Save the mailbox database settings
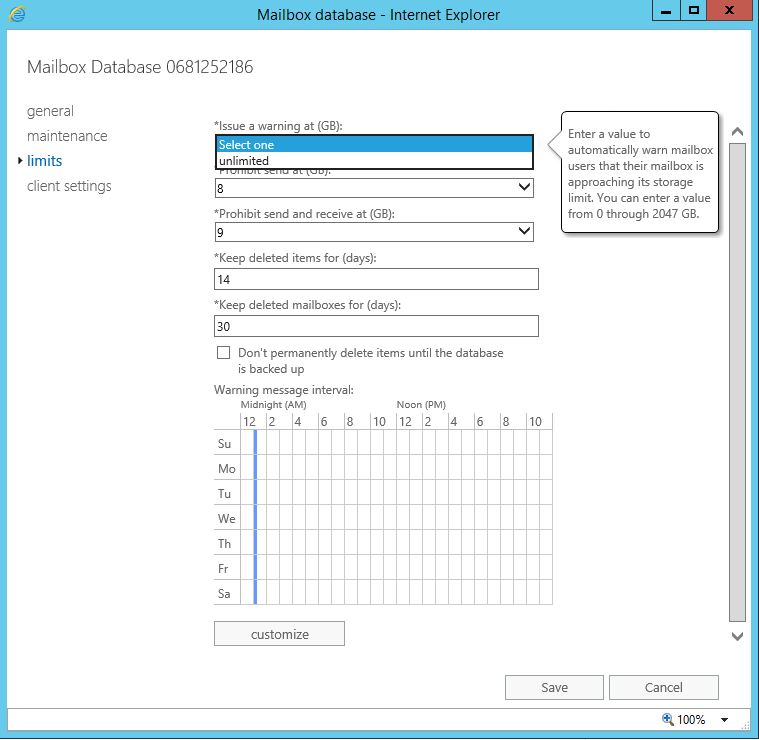Screen dimensions: 759x740 coord(554,687)
